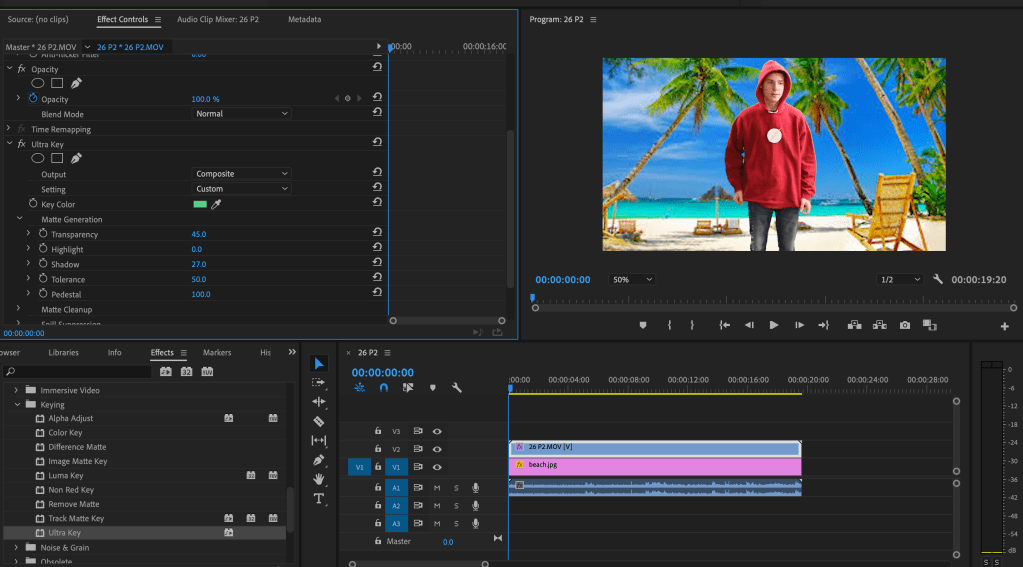Switch to the Metadata tab
Viewport: 1023px width, 567px height.
pyautogui.click(x=305, y=20)
